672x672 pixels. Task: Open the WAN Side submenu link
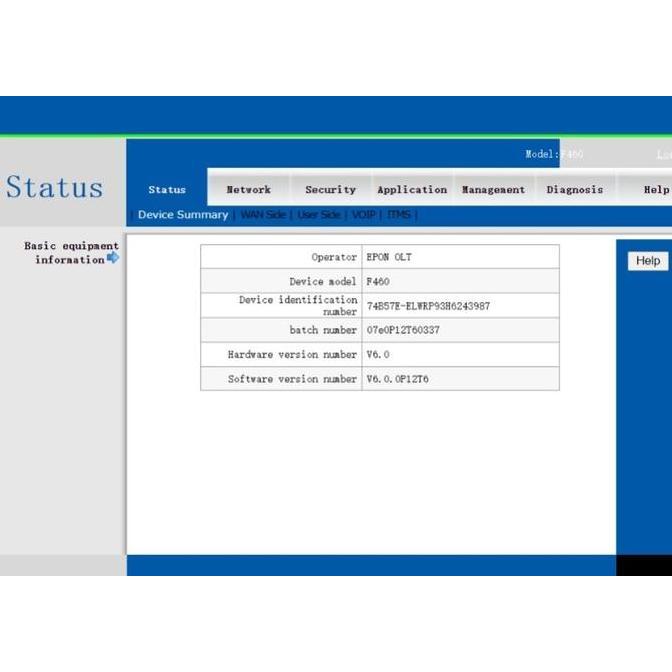[x=263, y=215]
